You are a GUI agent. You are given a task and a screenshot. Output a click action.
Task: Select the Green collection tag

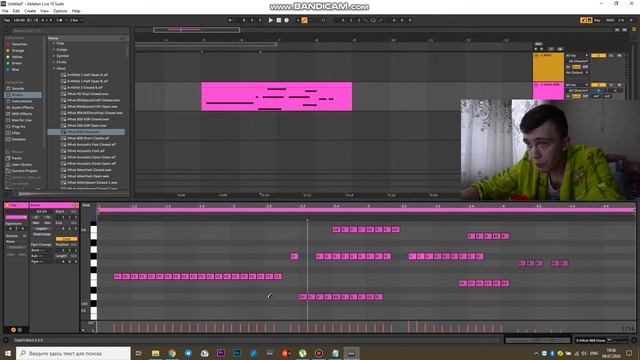click(17, 63)
